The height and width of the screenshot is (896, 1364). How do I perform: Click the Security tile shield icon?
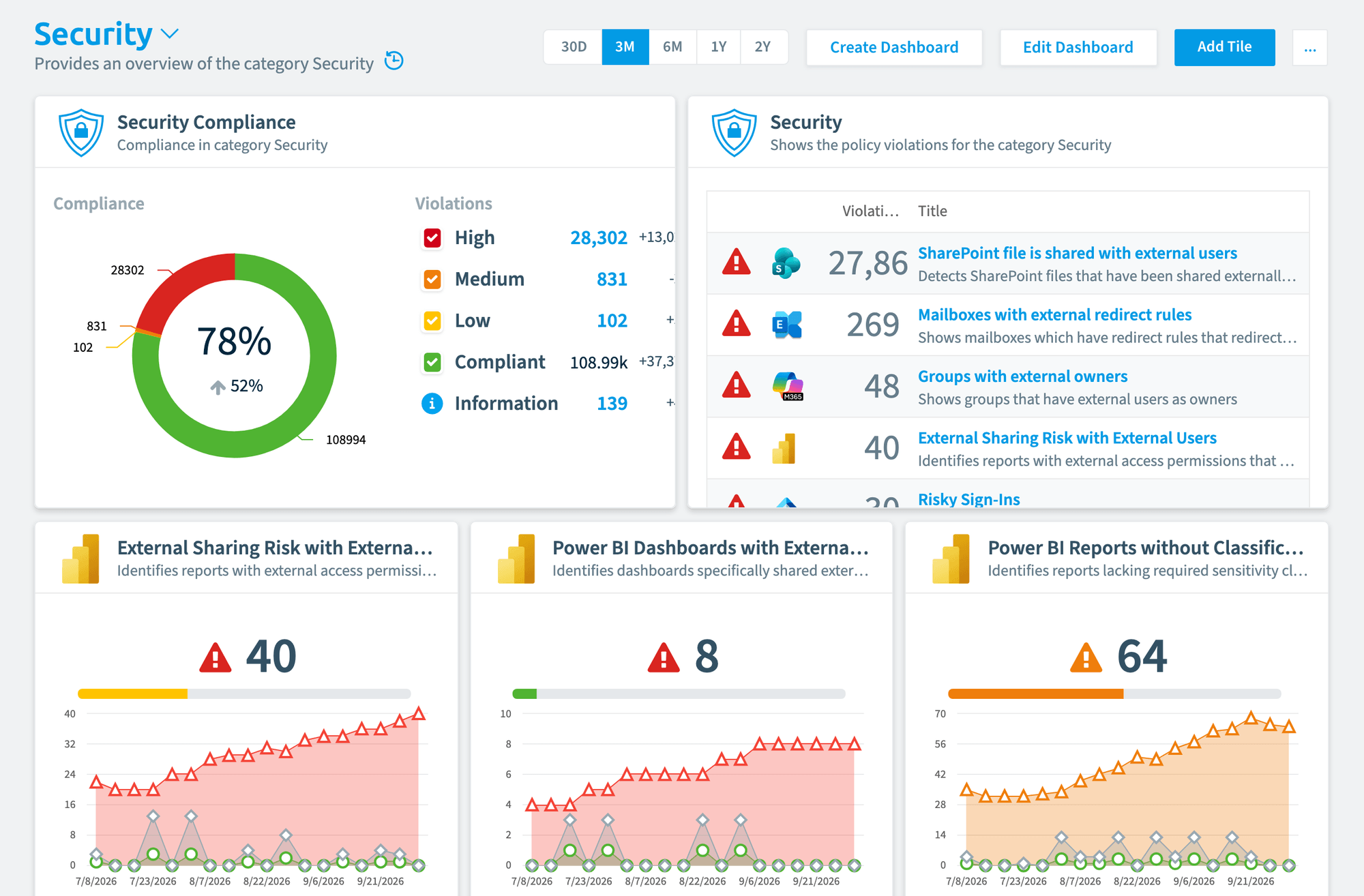[x=735, y=132]
